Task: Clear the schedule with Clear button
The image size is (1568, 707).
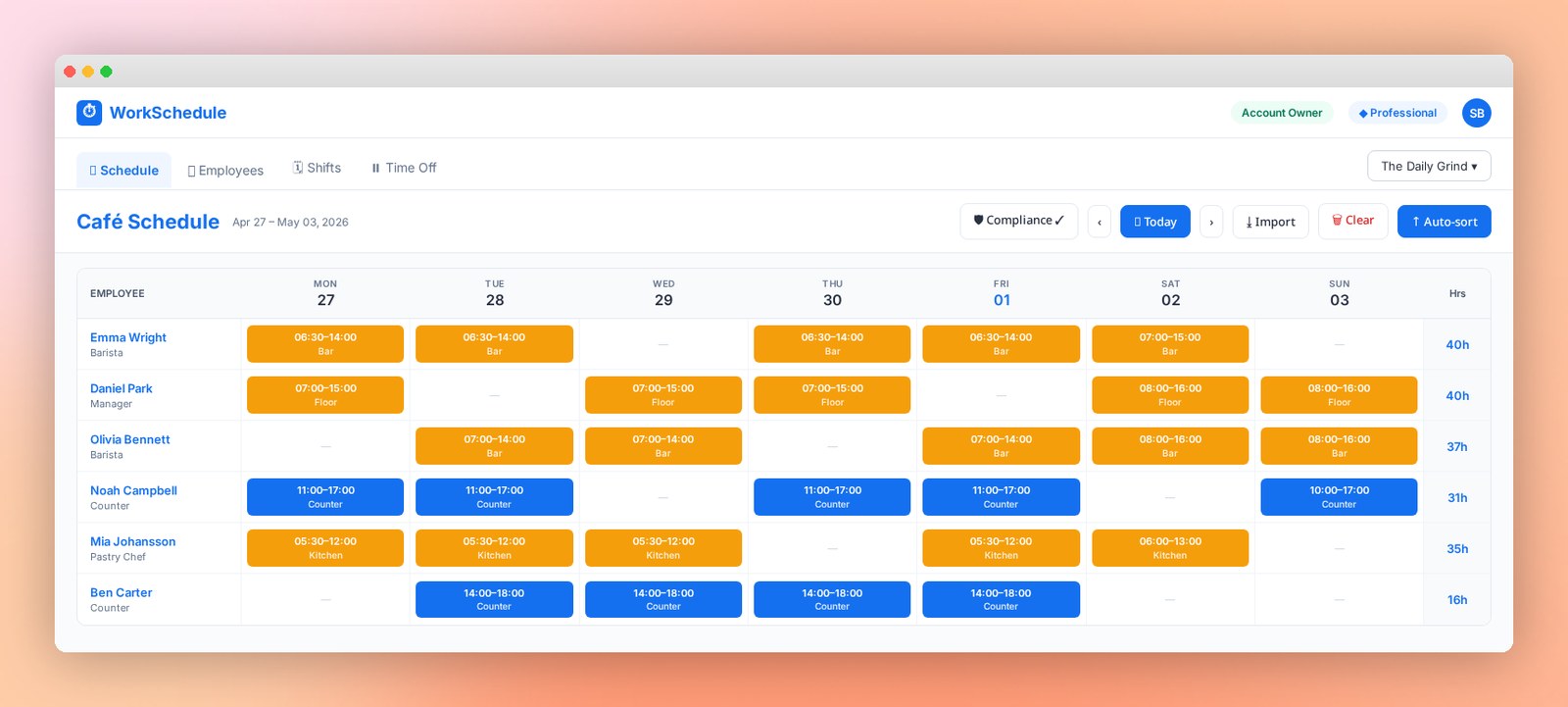Action: point(1352,221)
